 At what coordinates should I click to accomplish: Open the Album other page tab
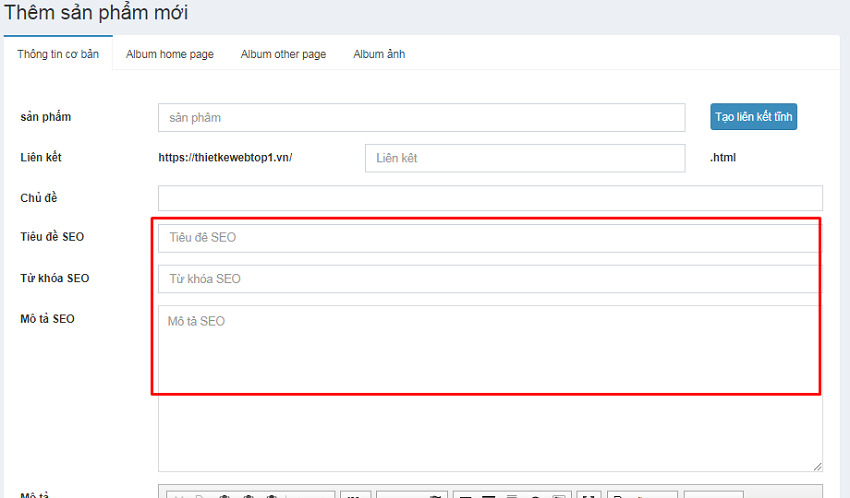(283, 54)
